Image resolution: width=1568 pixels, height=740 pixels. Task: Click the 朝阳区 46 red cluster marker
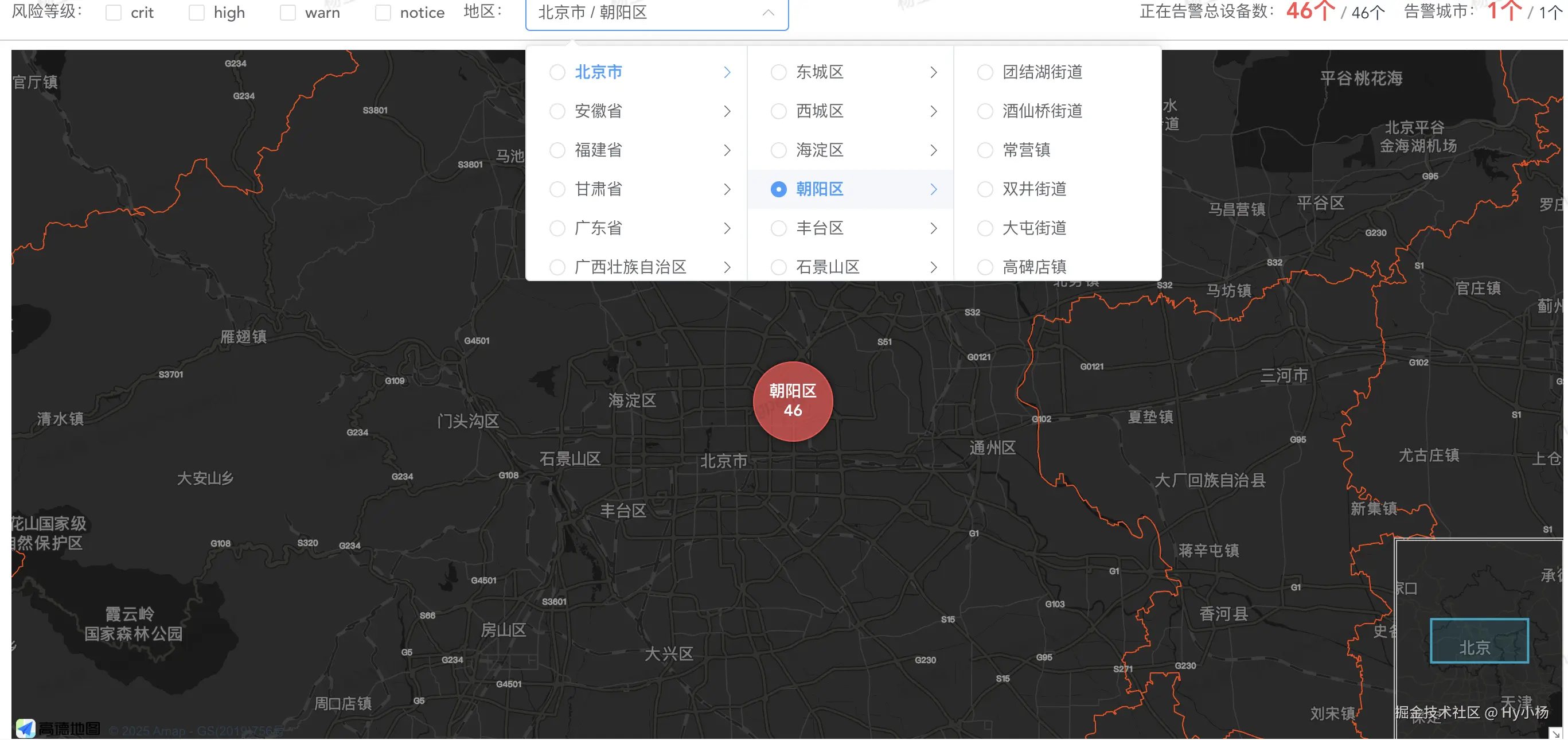click(x=793, y=401)
